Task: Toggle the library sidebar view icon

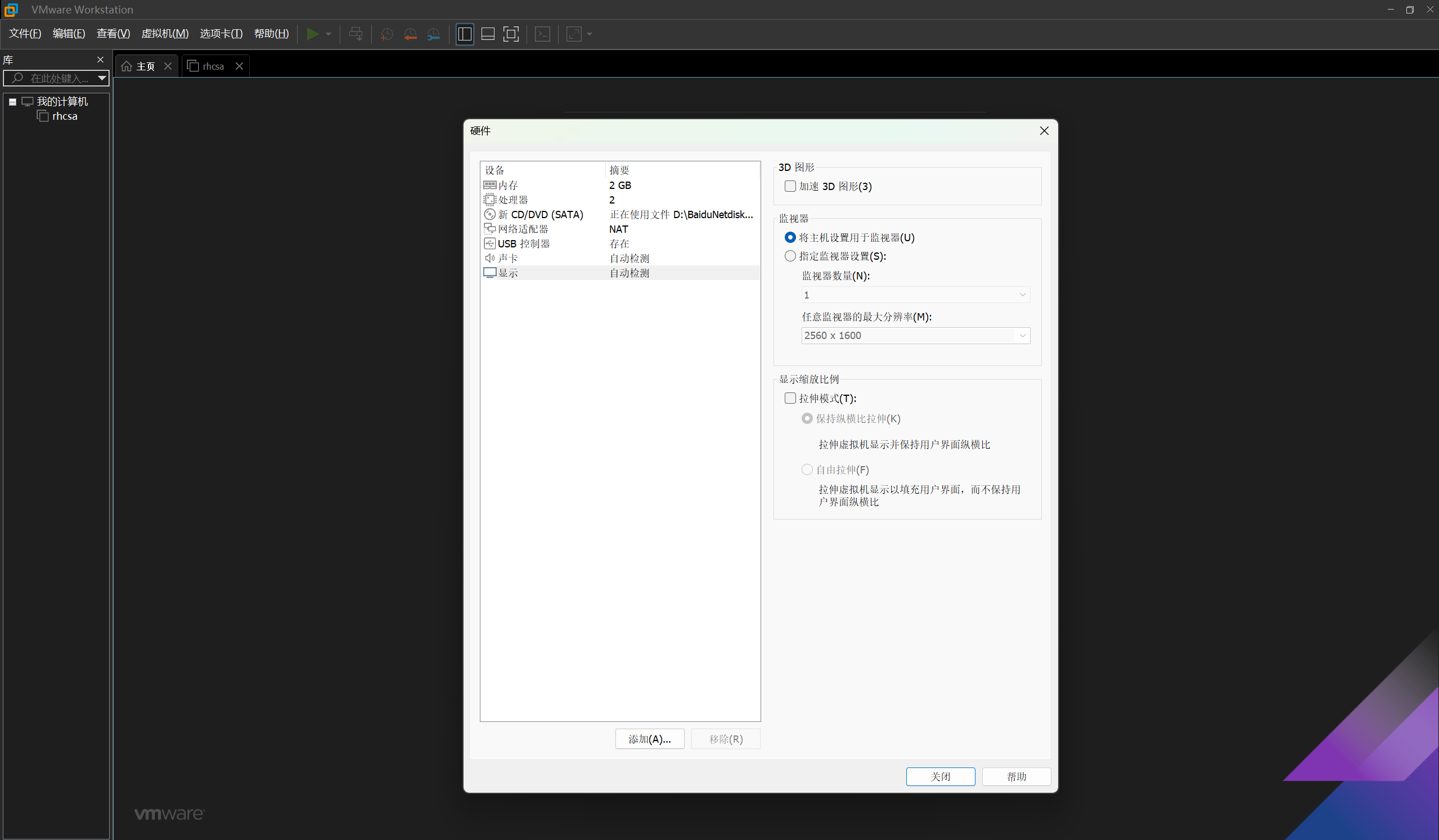Action: tap(465, 34)
